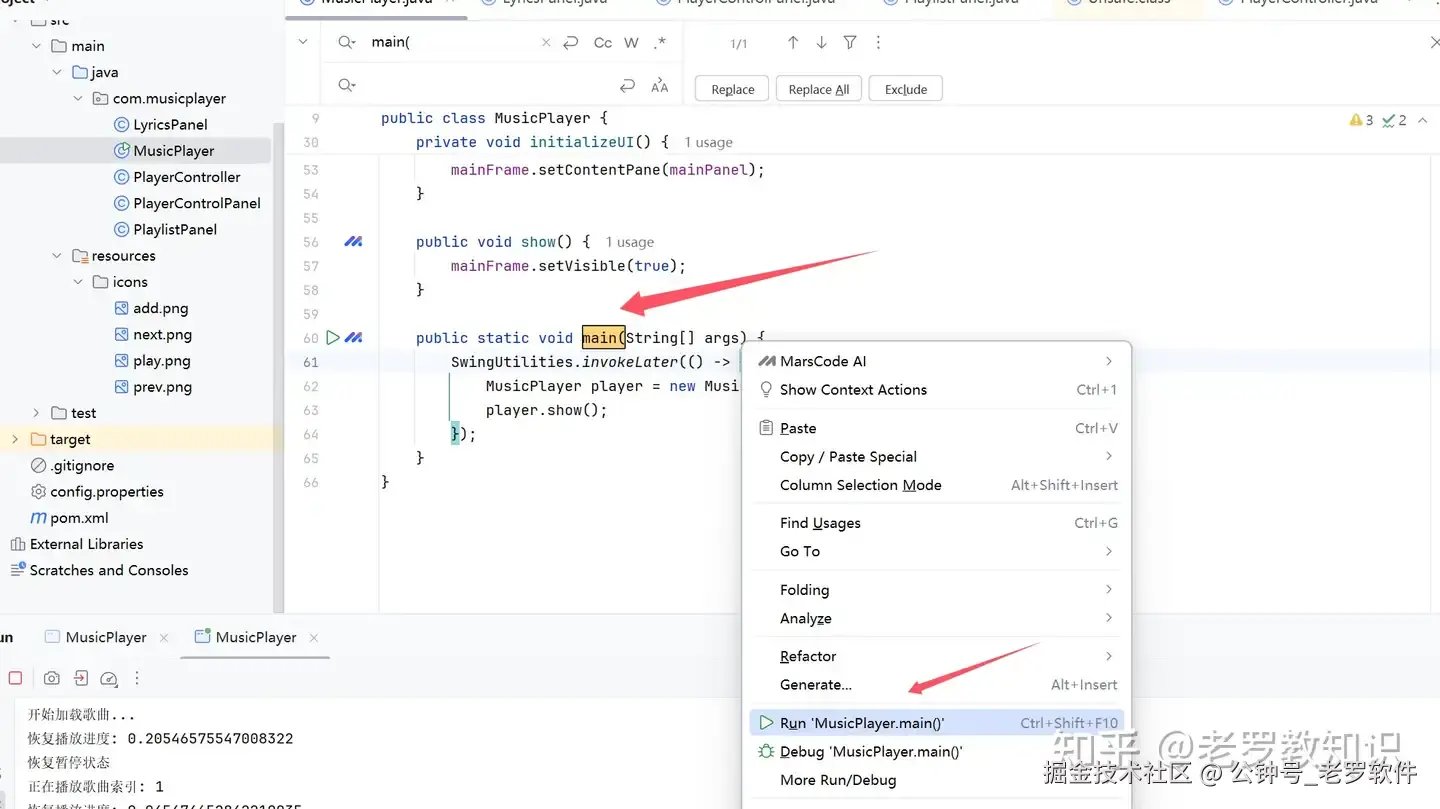Choose Find Usages
1440x809 pixels.
pos(935,523)
